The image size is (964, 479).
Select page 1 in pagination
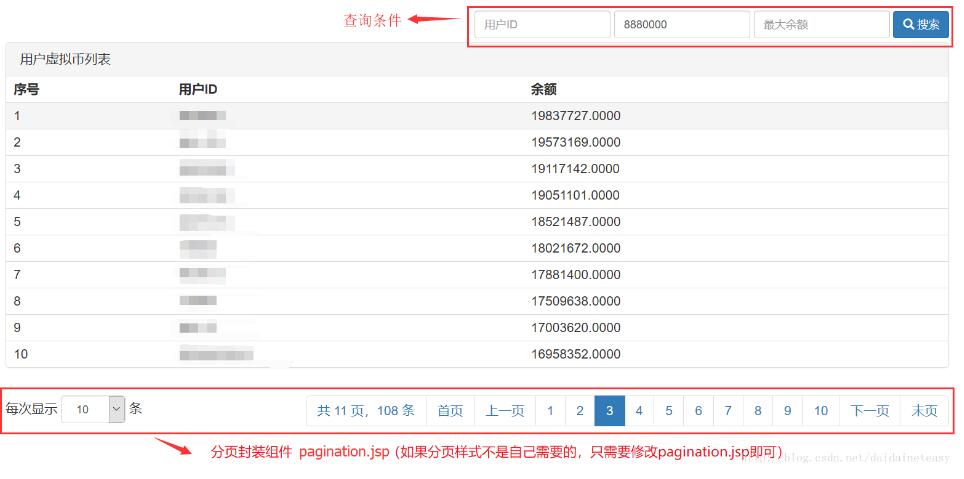click(x=550, y=410)
